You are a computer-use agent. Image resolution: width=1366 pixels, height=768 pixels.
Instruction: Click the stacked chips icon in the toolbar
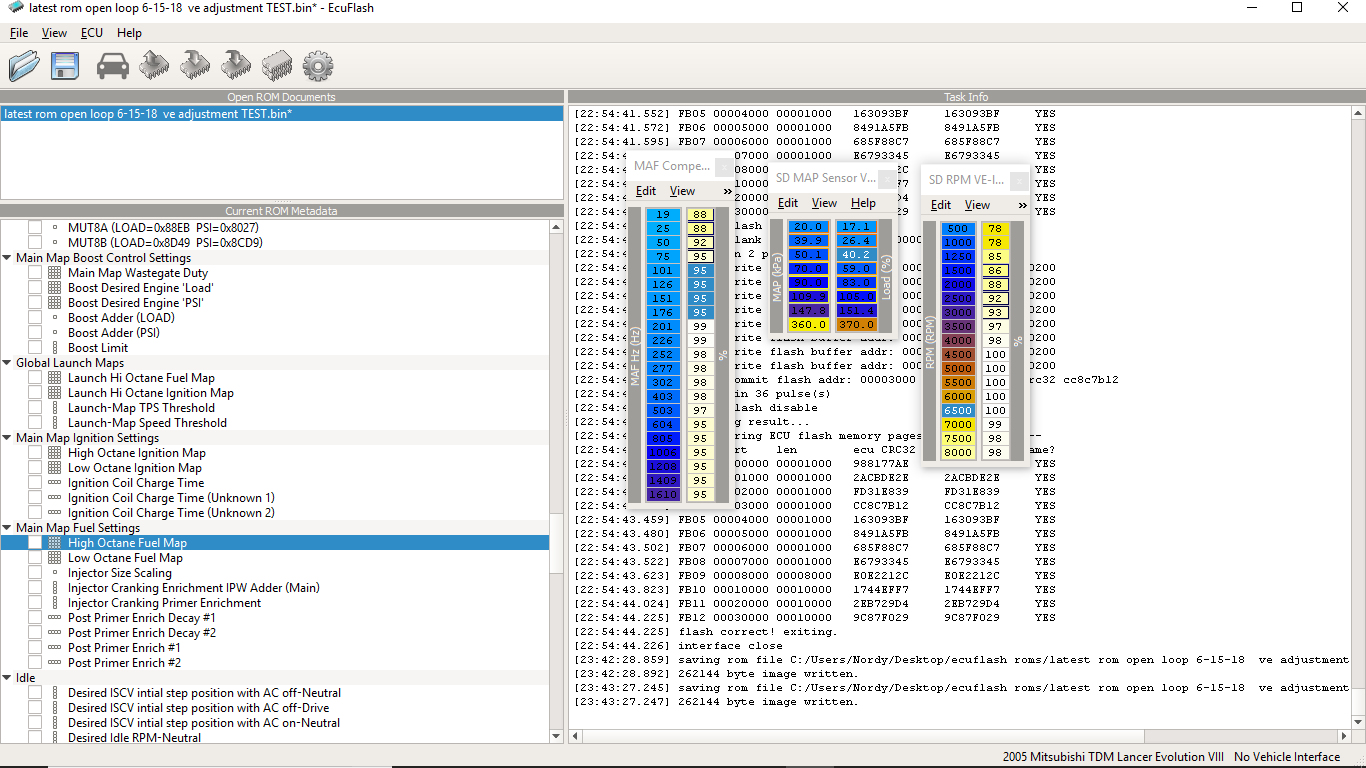click(x=276, y=67)
